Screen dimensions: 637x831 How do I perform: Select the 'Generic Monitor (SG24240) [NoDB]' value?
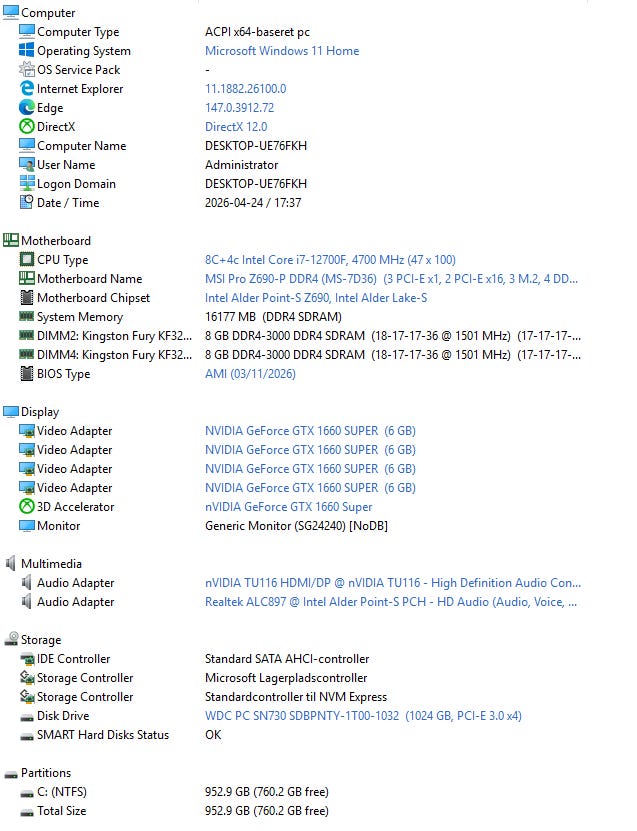tap(296, 526)
